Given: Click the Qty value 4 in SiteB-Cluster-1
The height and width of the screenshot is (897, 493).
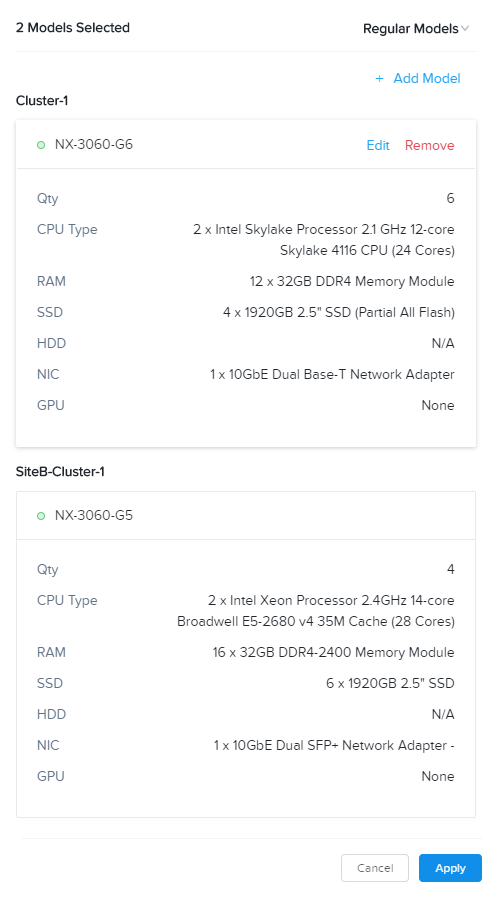Looking at the screenshot, I should point(450,569).
